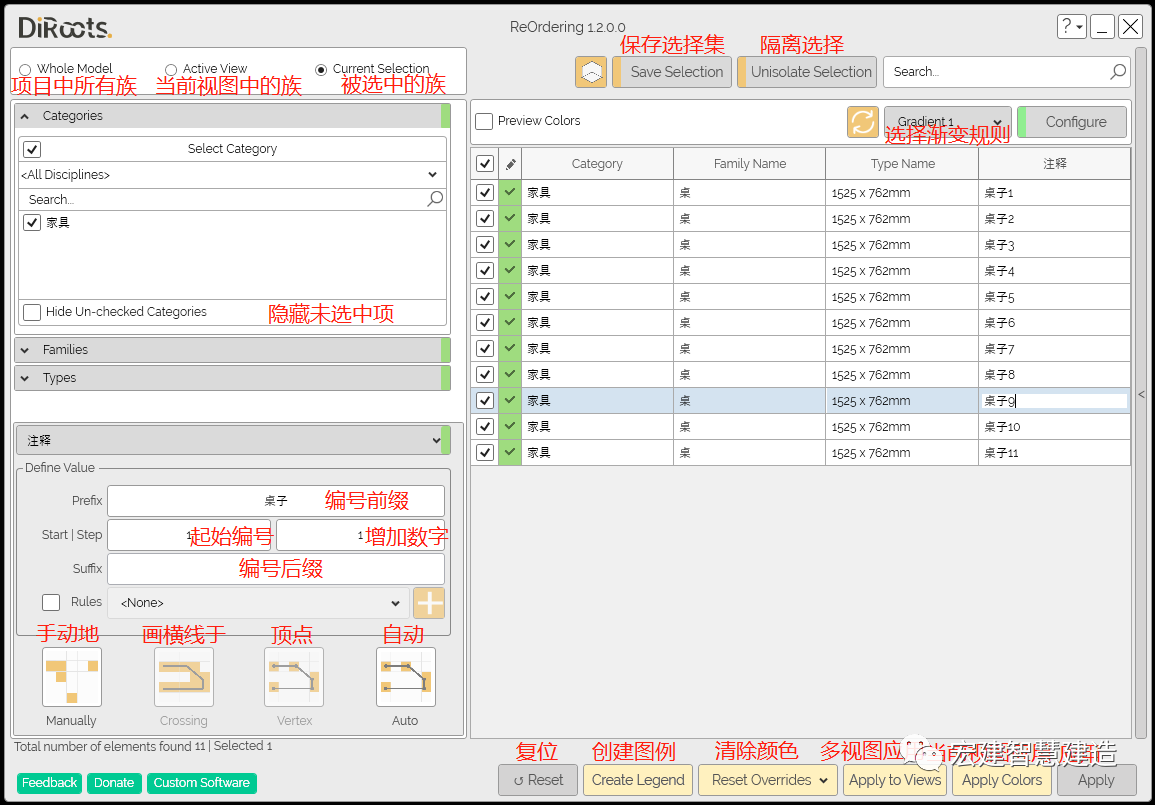
Task: Click the green check status for 桌子11 row
Action: click(x=510, y=452)
